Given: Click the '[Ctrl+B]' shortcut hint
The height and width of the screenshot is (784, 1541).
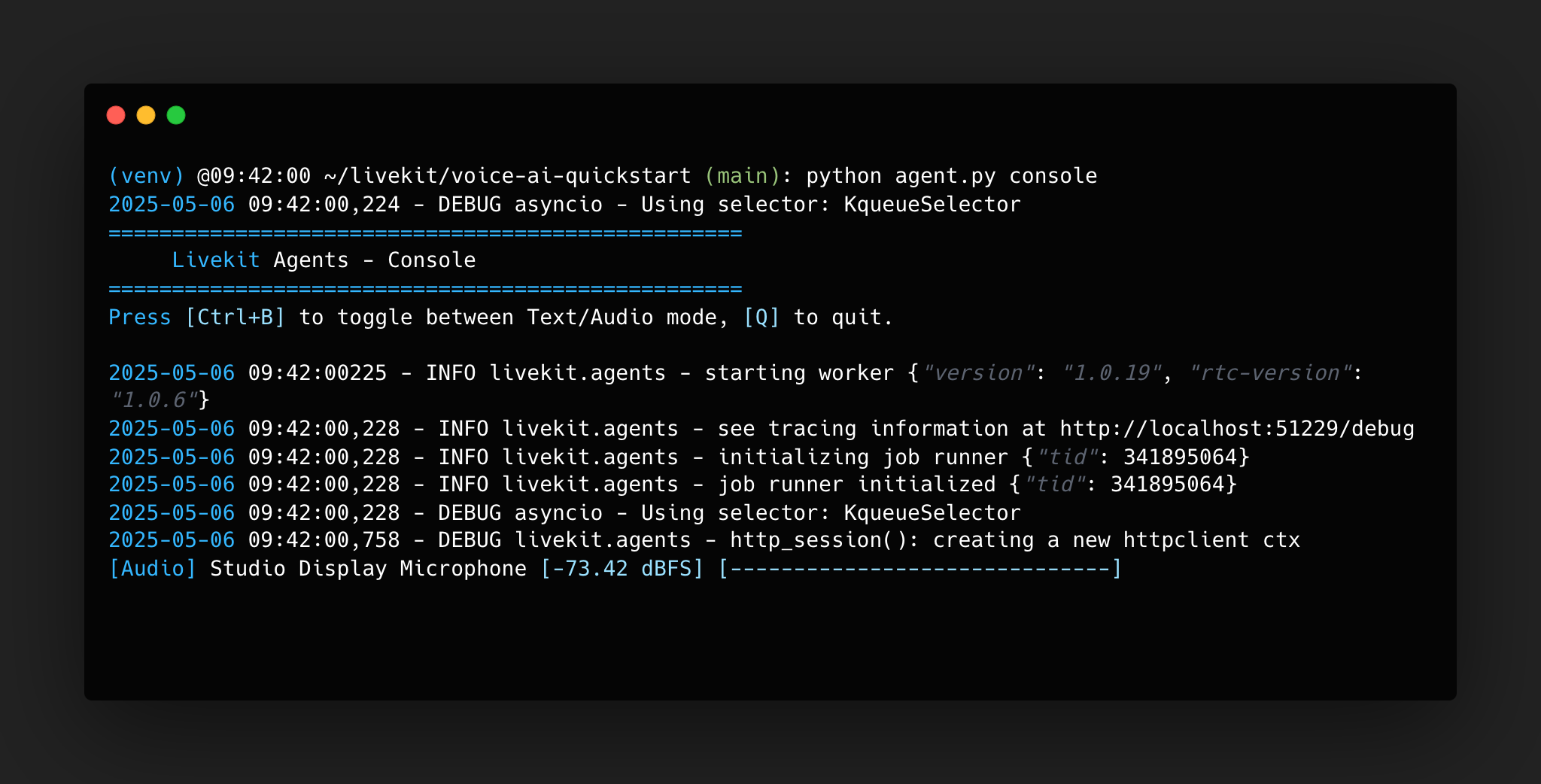Looking at the screenshot, I should click(236, 318).
